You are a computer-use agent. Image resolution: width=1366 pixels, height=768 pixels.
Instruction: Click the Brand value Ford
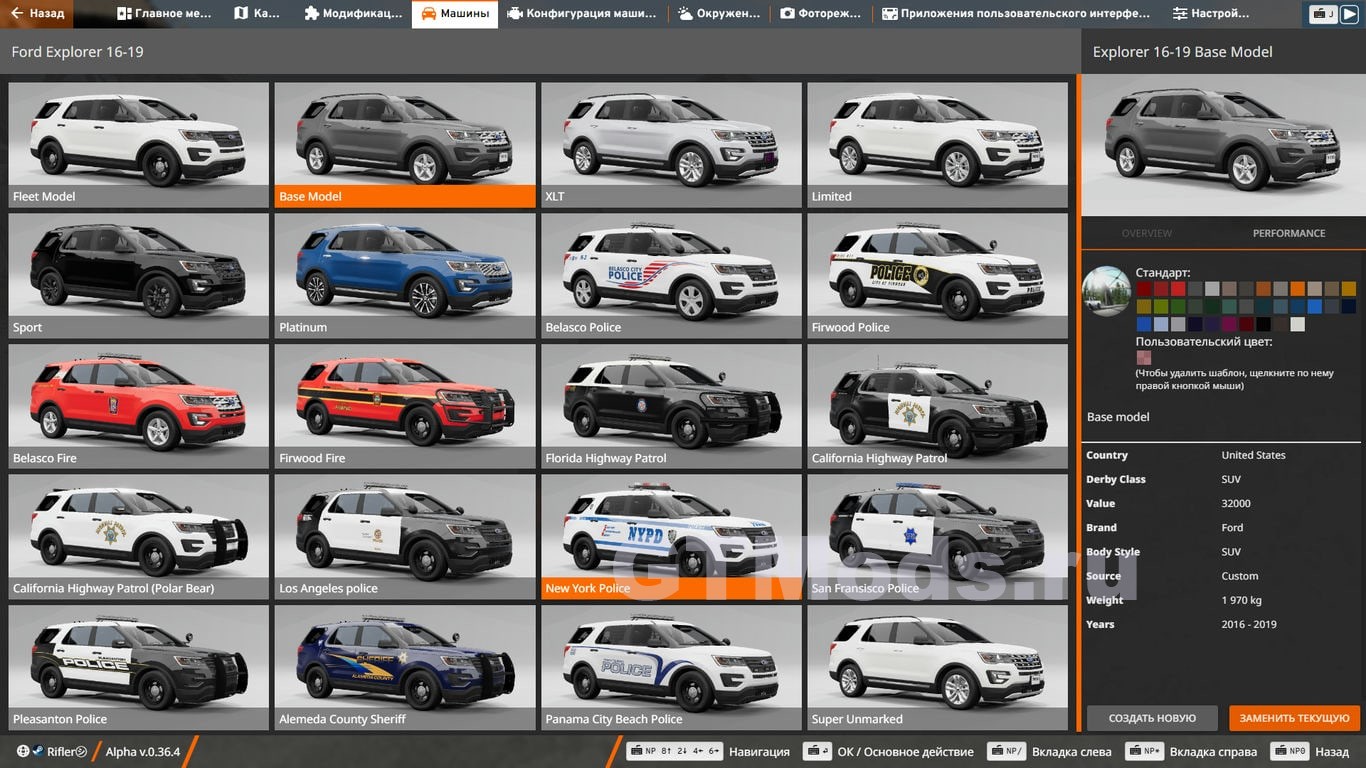(x=1232, y=527)
